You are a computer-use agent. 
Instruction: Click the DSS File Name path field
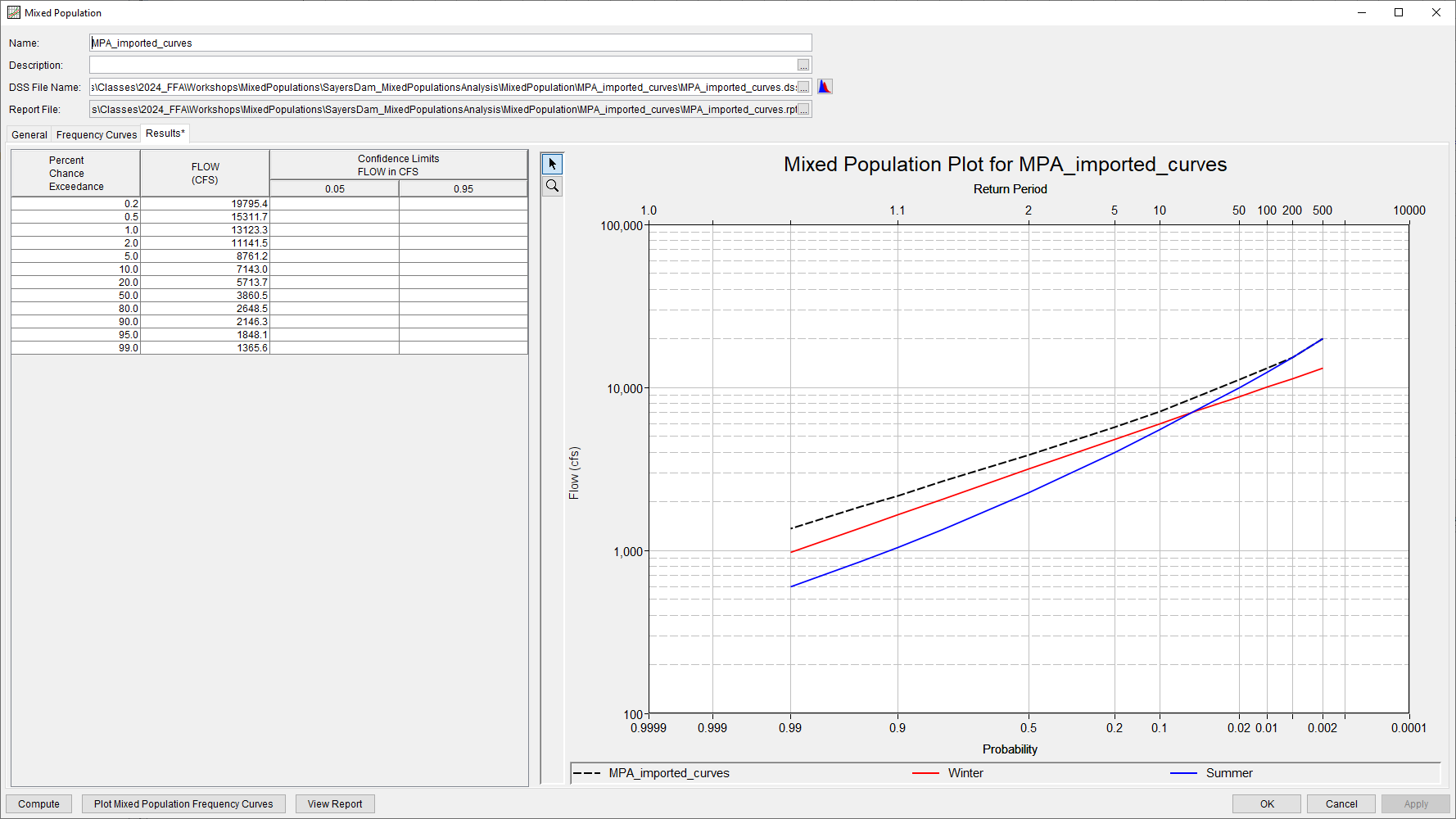[x=442, y=88]
